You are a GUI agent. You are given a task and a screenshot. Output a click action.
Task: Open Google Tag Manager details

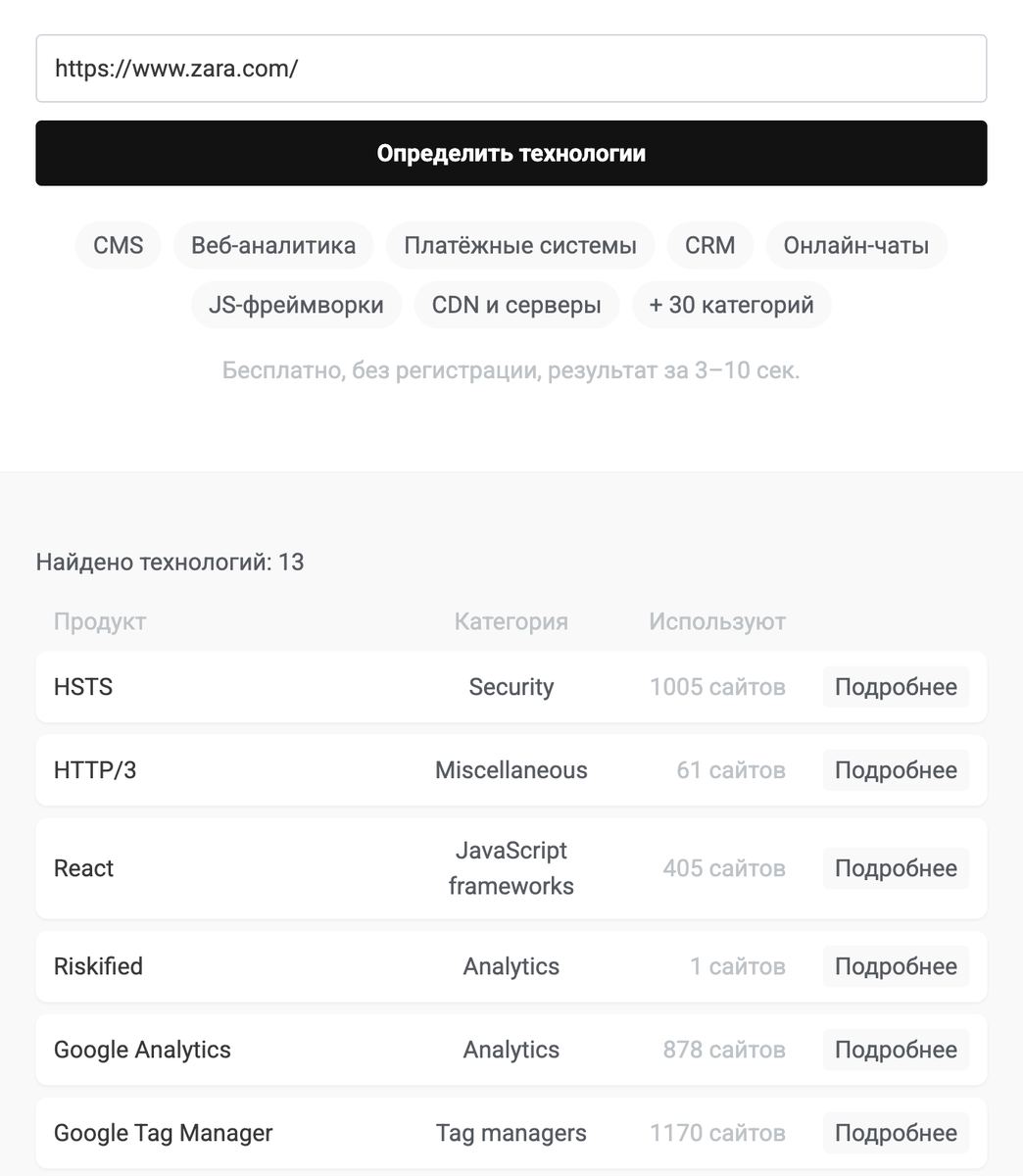coord(895,1133)
